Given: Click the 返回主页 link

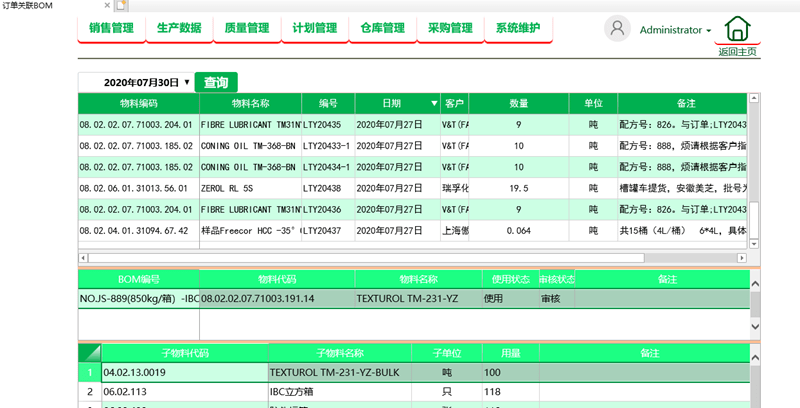Looking at the screenshot, I should [737, 52].
